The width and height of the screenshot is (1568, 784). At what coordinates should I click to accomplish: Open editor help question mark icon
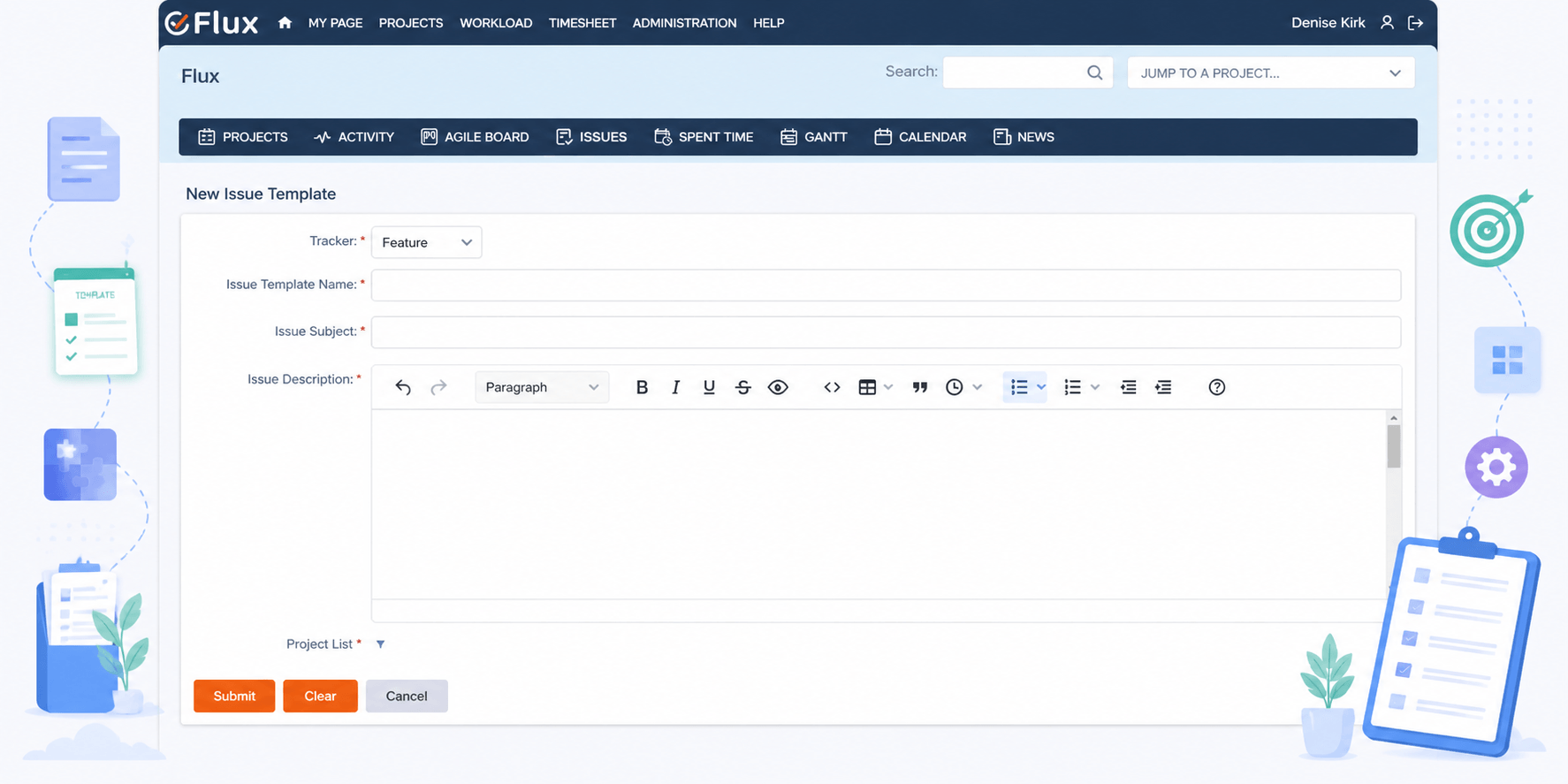(1217, 387)
